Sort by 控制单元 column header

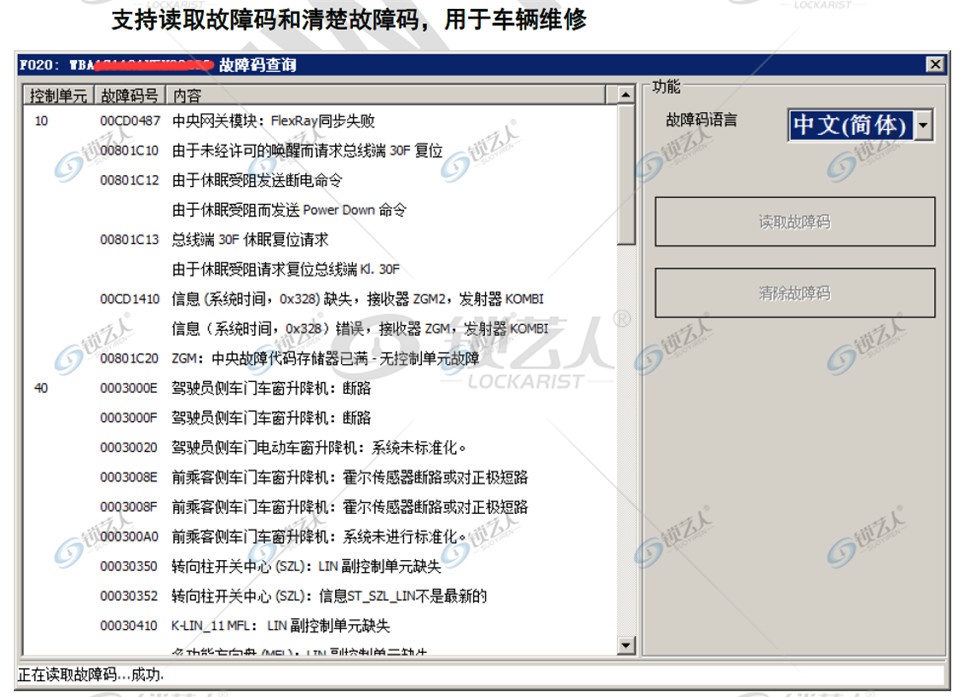click(59, 96)
